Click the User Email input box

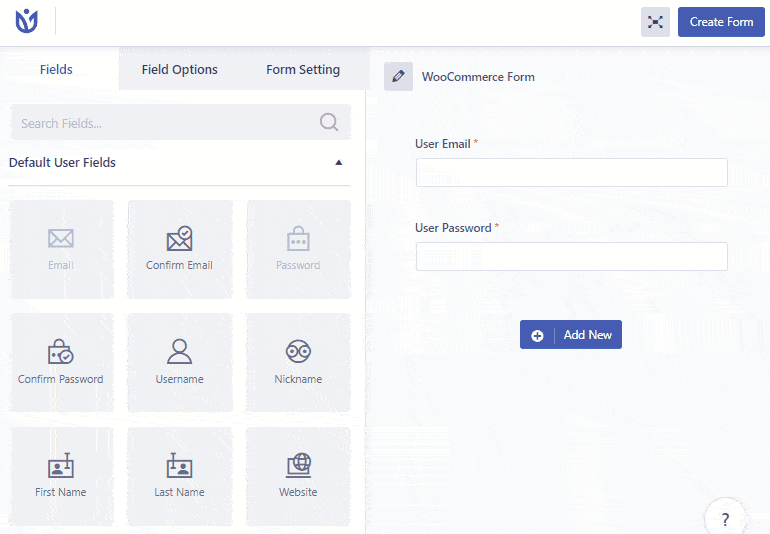(572, 172)
